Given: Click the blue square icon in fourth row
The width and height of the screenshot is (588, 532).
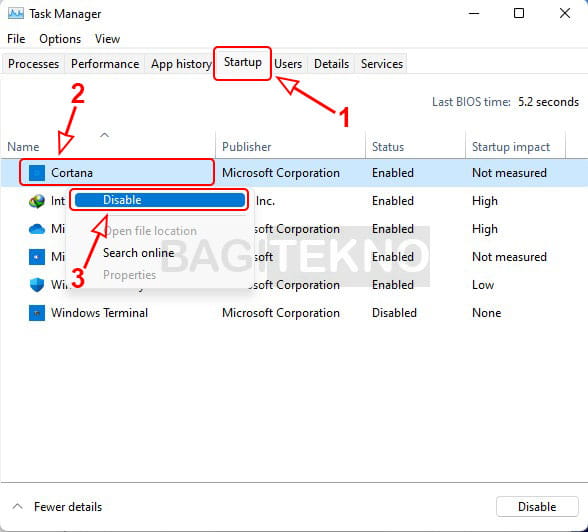Looking at the screenshot, I should pyautogui.click(x=37, y=257).
